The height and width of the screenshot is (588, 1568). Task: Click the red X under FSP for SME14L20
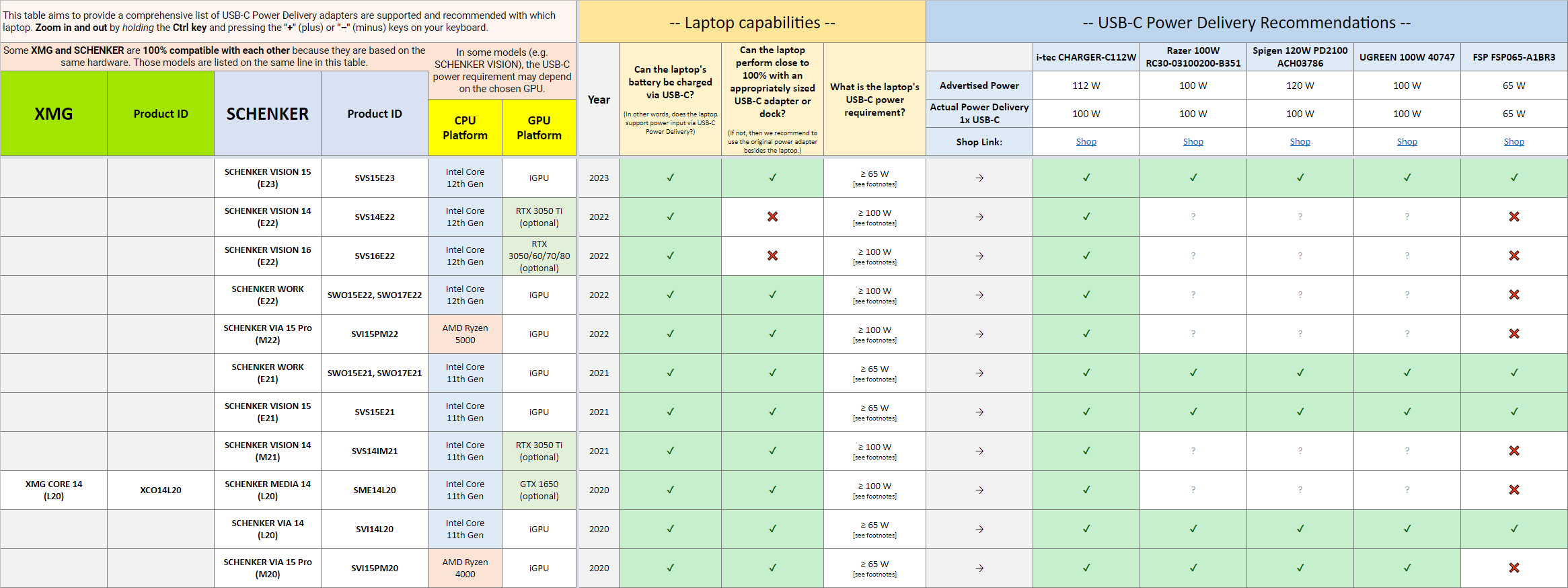pyautogui.click(x=1514, y=490)
